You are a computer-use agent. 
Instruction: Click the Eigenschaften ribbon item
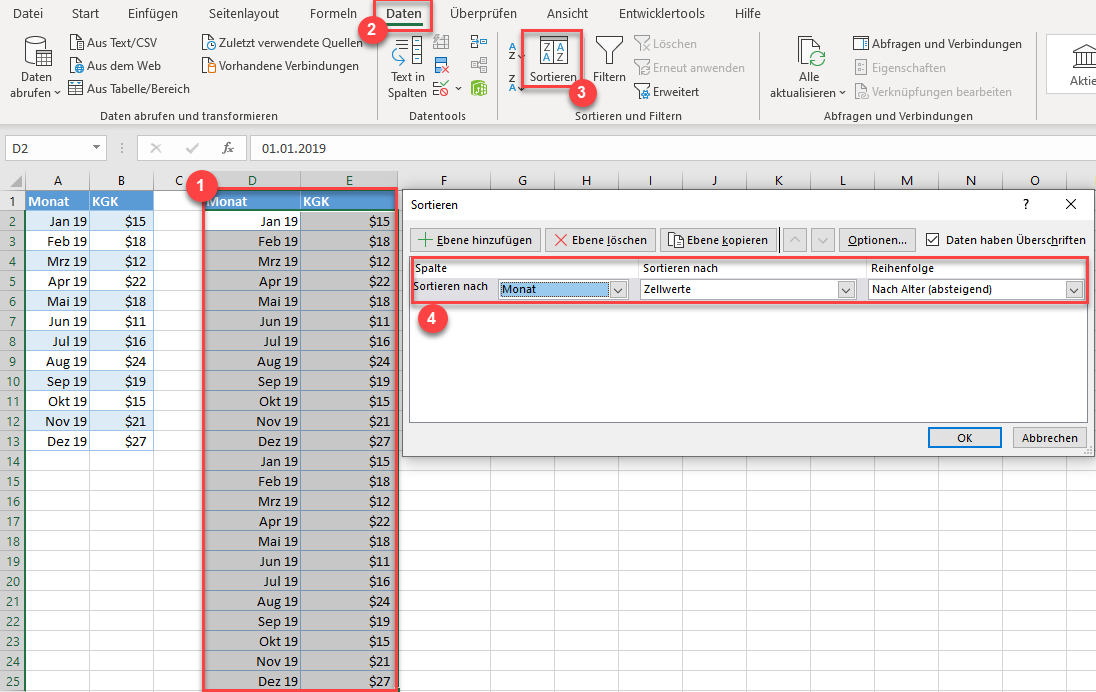[x=900, y=68]
